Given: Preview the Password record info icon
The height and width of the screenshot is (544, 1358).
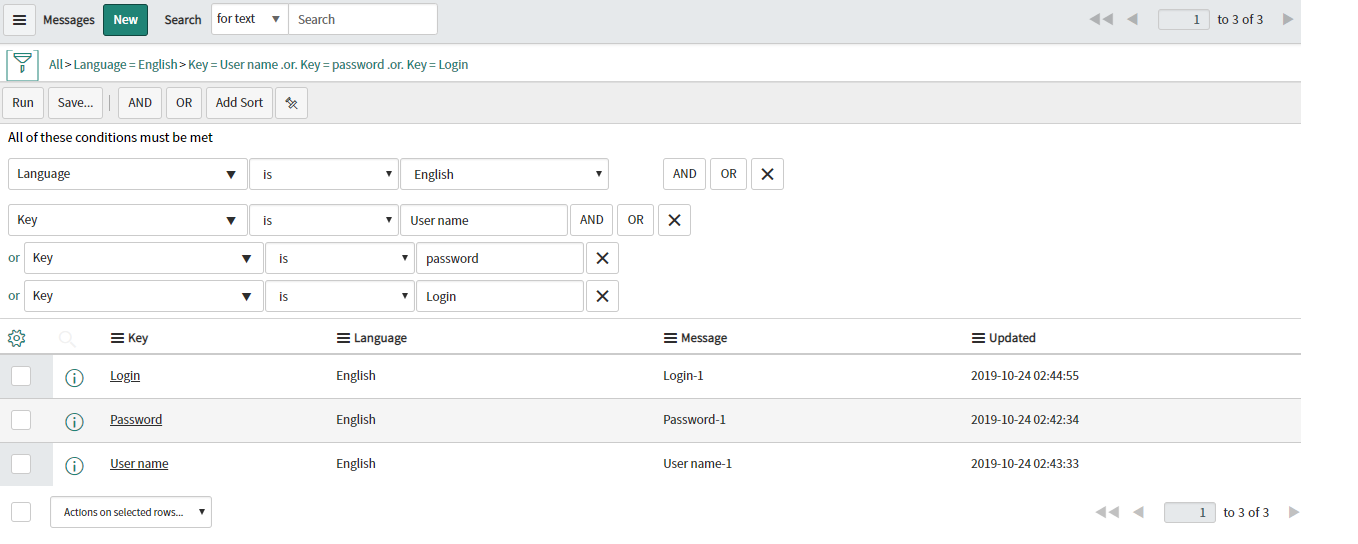Looking at the screenshot, I should tap(74, 421).
